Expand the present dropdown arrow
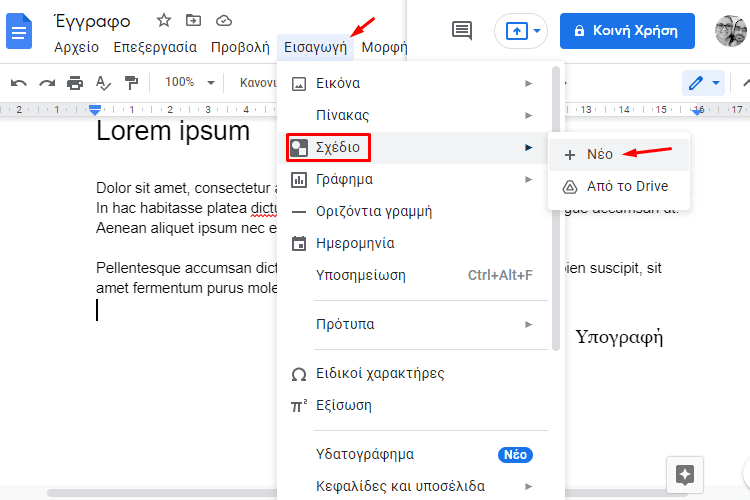The height and width of the screenshot is (500, 750). coord(537,31)
